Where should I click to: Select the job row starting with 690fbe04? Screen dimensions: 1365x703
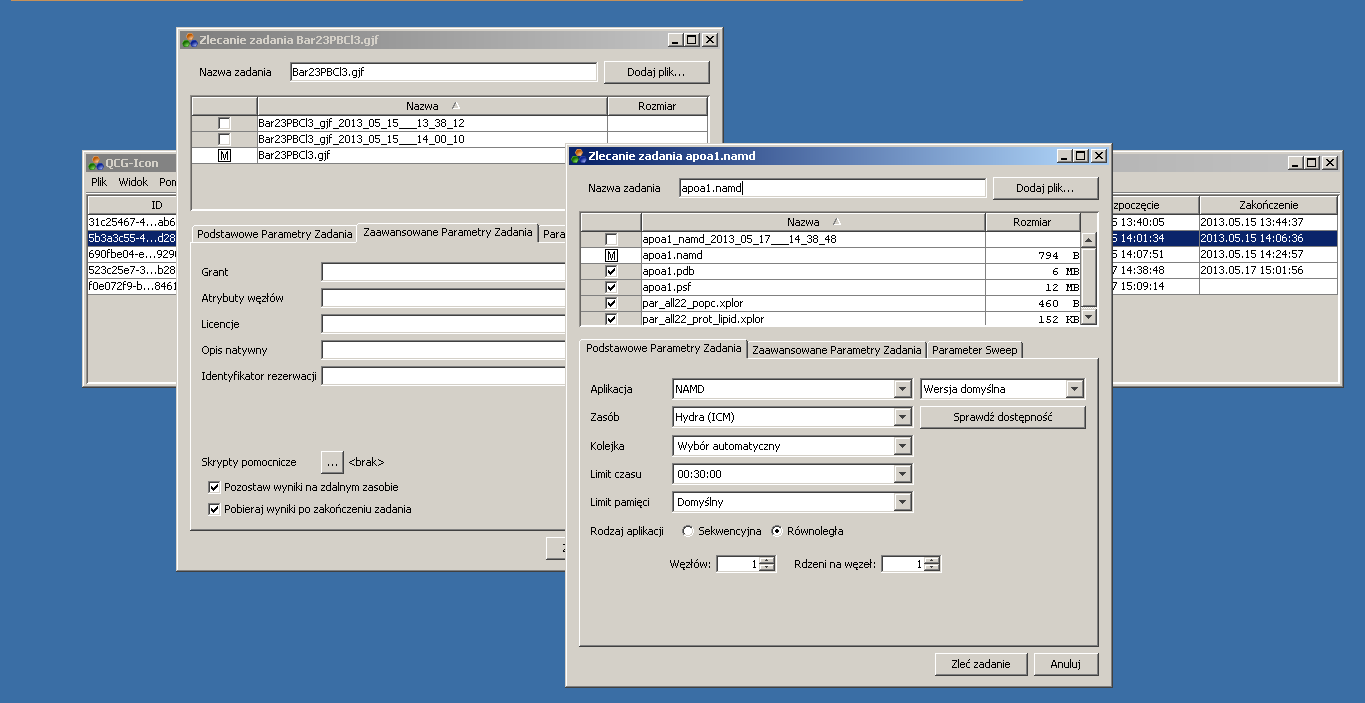(131, 254)
